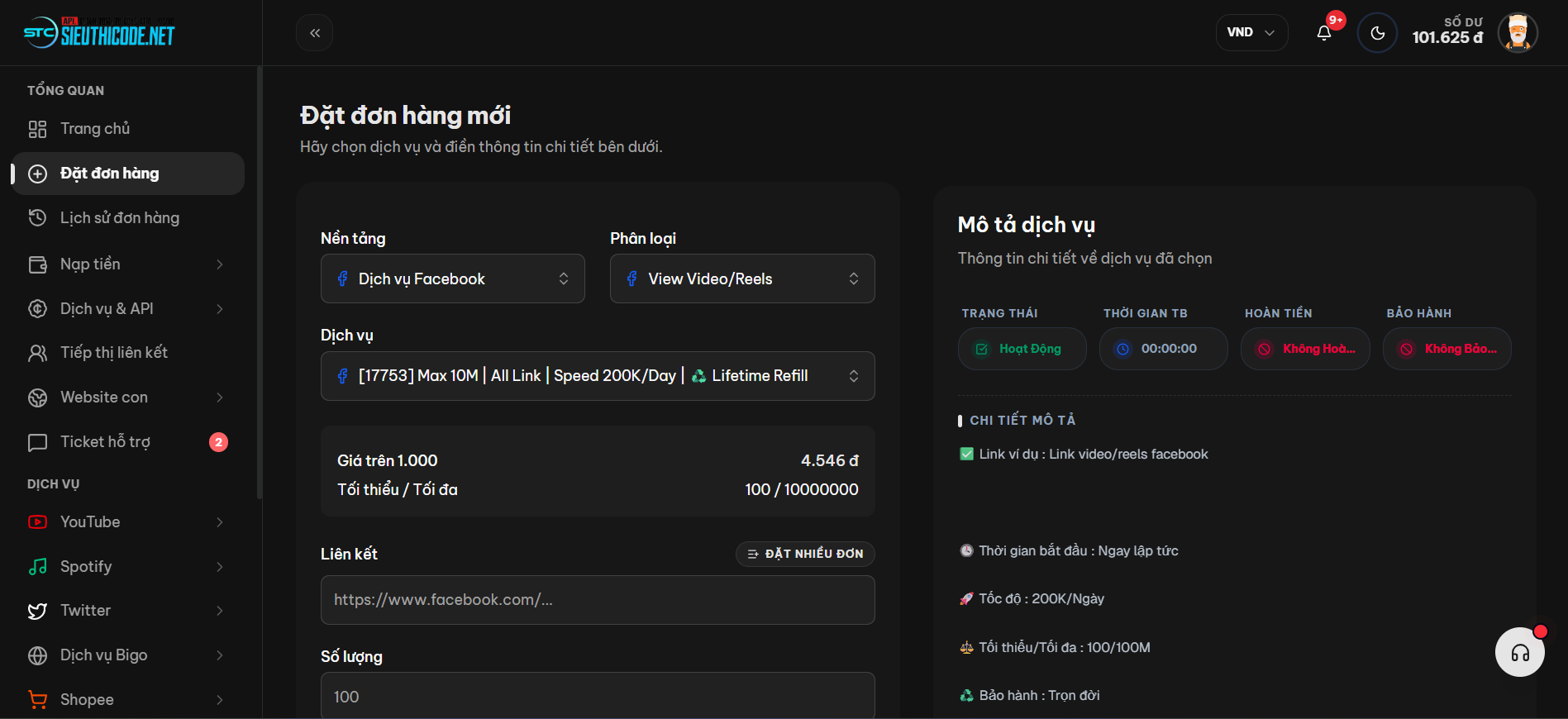Click the Đặt nhiều đơn button
The image size is (1568, 719).
[805, 554]
